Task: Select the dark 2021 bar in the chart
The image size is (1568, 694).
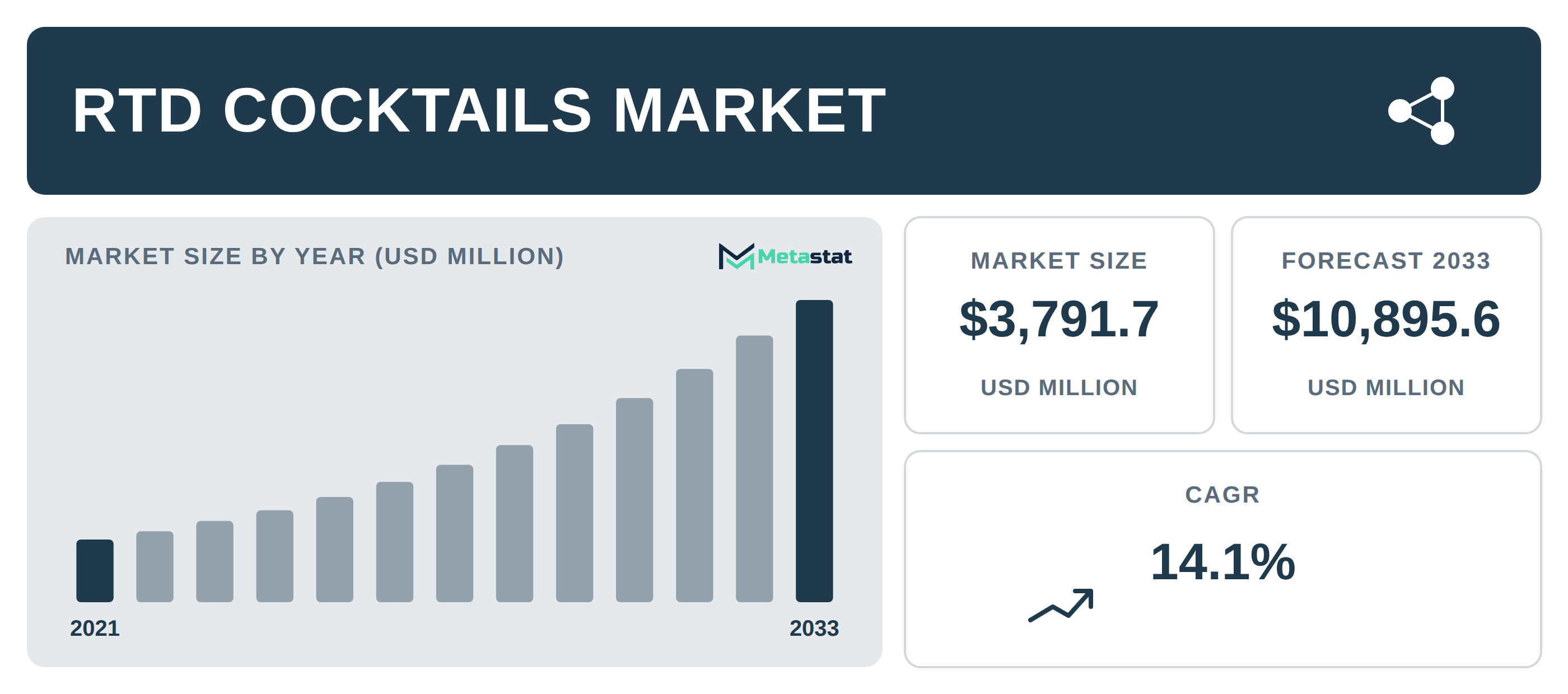Action: click(95, 570)
